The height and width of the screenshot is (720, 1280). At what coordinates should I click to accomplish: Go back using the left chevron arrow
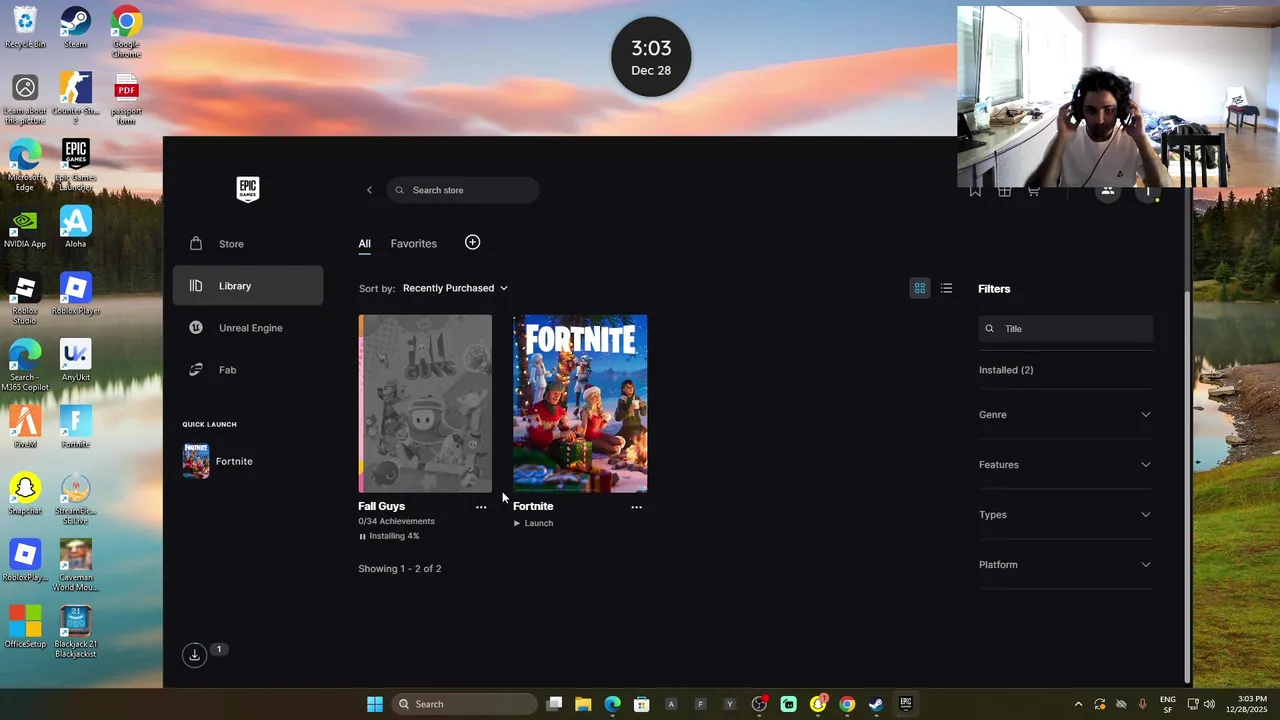[x=369, y=190]
